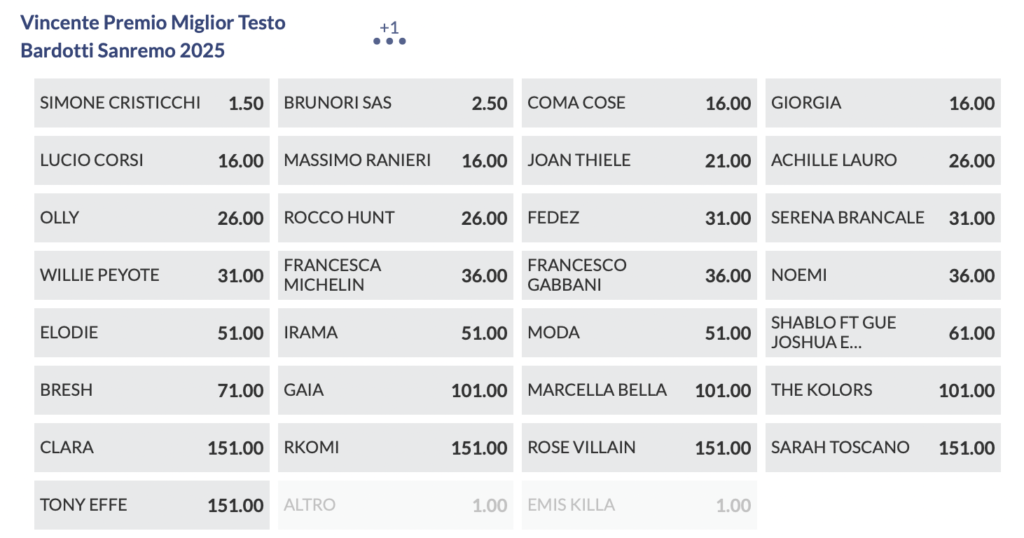Pick Serena Brancale odds button
This screenshot has width=1024, height=538.
tap(883, 218)
